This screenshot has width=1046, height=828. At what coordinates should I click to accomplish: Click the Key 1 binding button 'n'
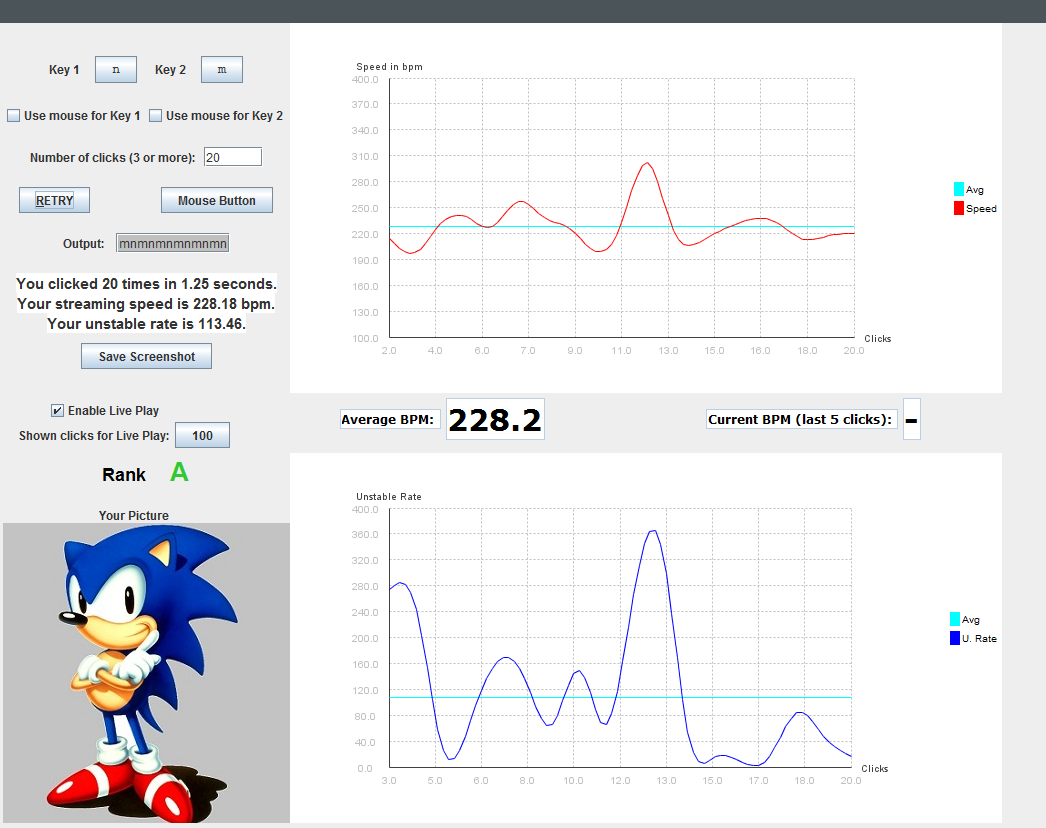tap(116, 69)
